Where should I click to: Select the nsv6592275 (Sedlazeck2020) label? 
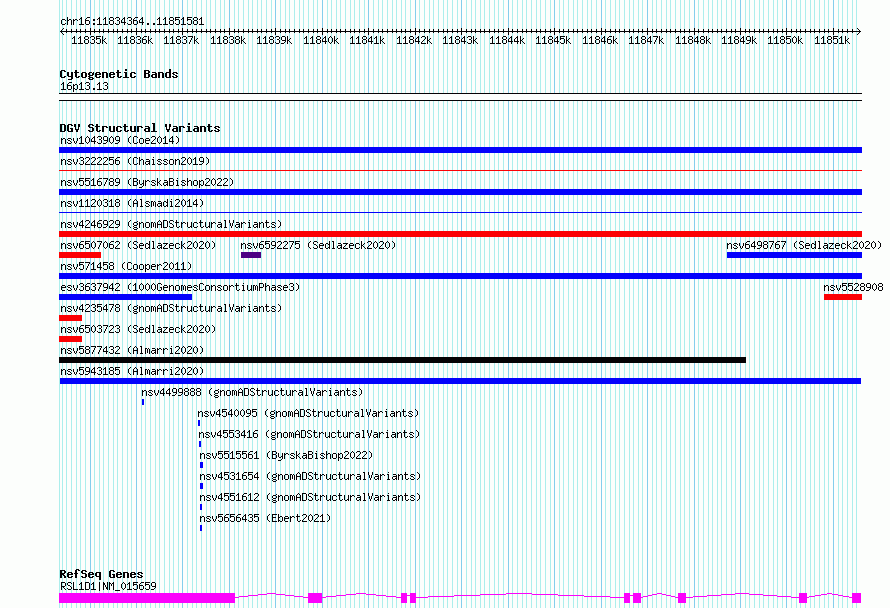(318, 245)
